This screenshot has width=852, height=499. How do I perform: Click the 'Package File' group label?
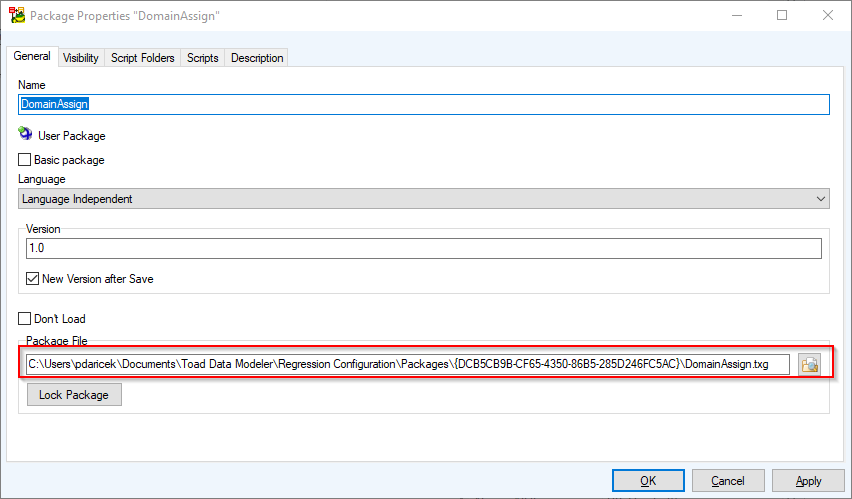point(57,341)
